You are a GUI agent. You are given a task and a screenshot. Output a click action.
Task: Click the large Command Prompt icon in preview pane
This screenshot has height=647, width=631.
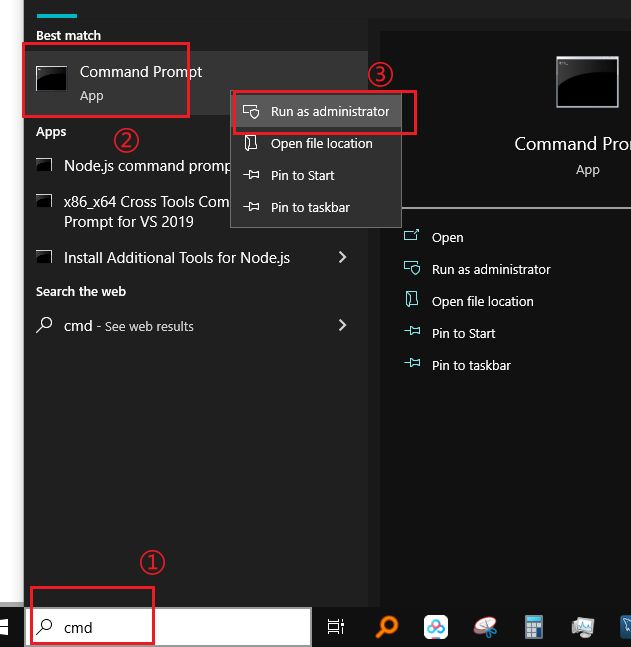point(587,82)
